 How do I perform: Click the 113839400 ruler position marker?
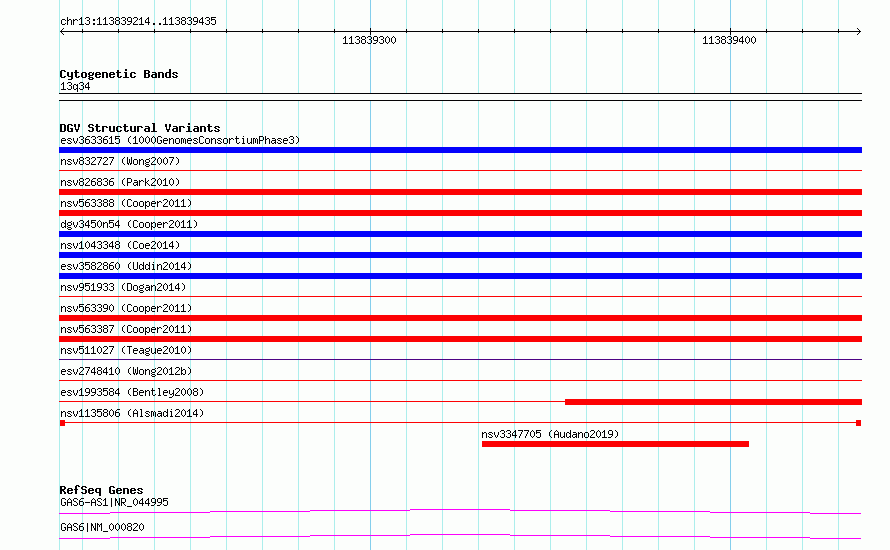tap(729, 40)
